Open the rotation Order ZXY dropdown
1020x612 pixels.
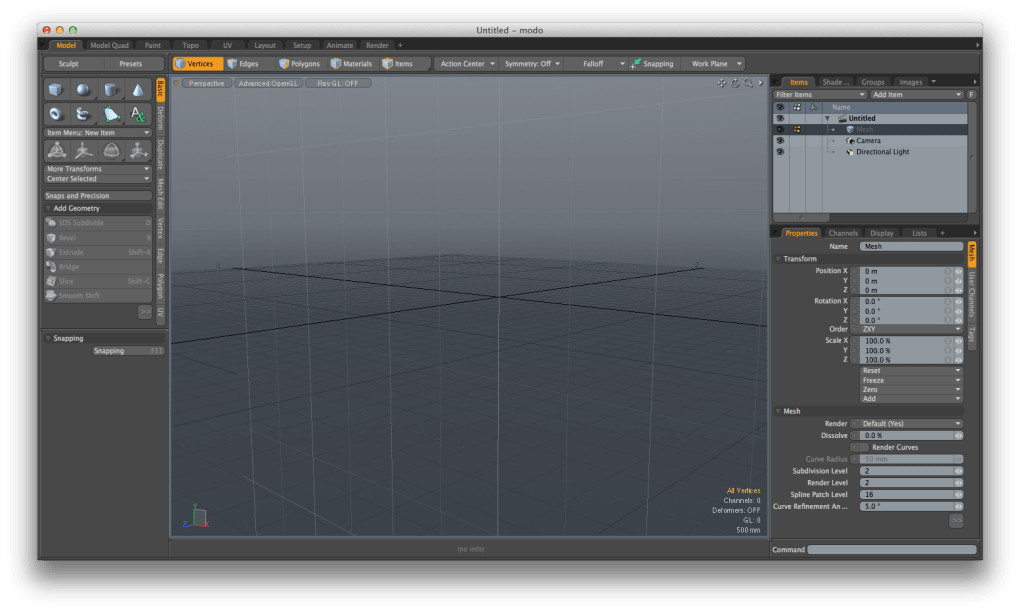pyautogui.click(x=911, y=329)
